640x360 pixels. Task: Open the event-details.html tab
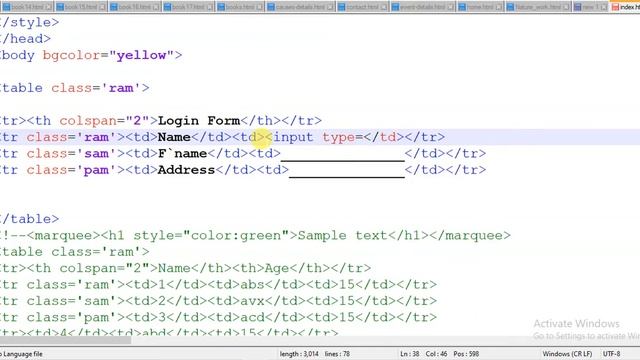click(x=423, y=7)
